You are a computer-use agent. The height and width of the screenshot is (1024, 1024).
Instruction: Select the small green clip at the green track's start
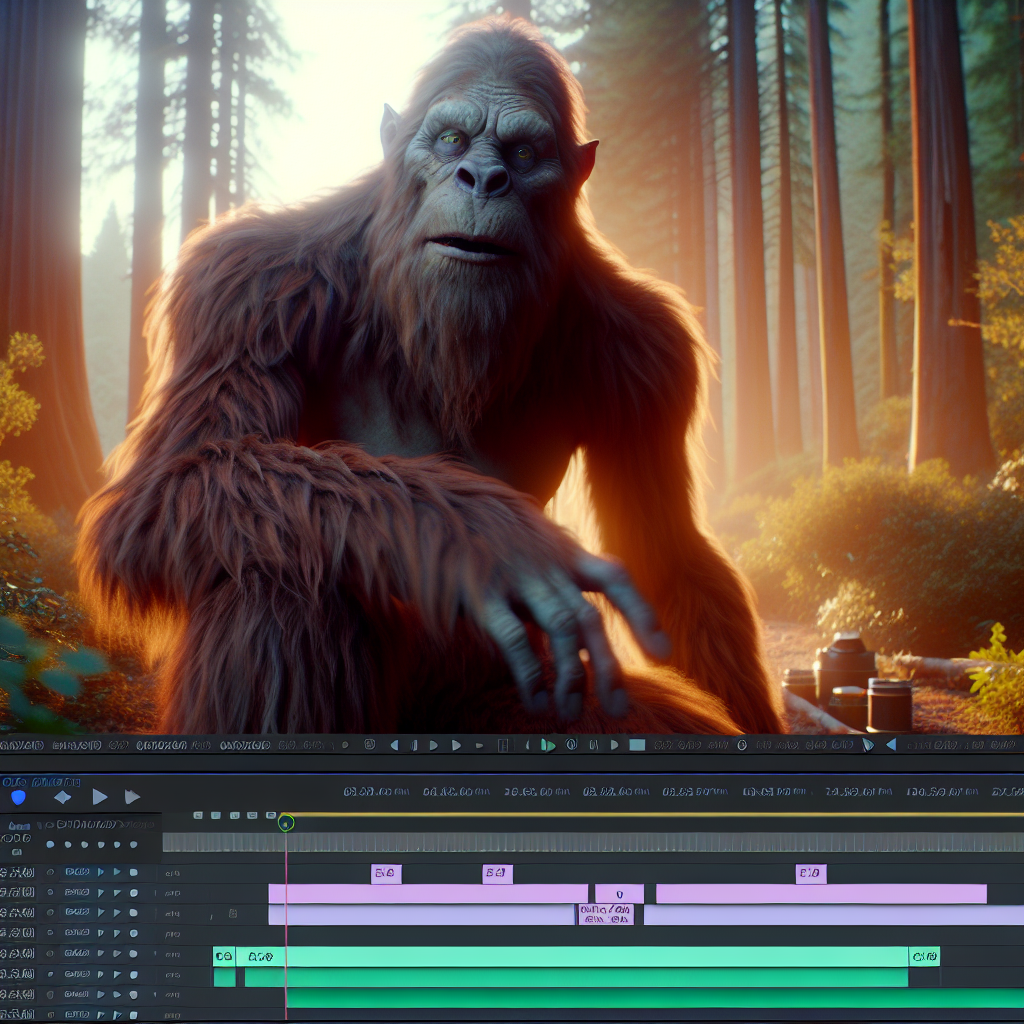coord(224,957)
